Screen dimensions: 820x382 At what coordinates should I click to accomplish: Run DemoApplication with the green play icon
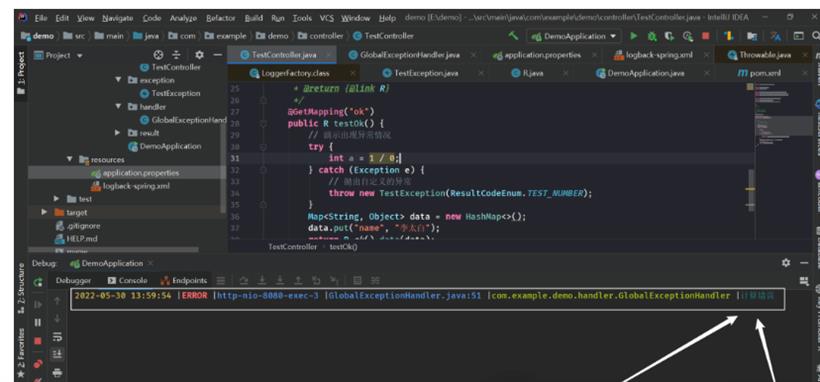pyautogui.click(x=633, y=36)
